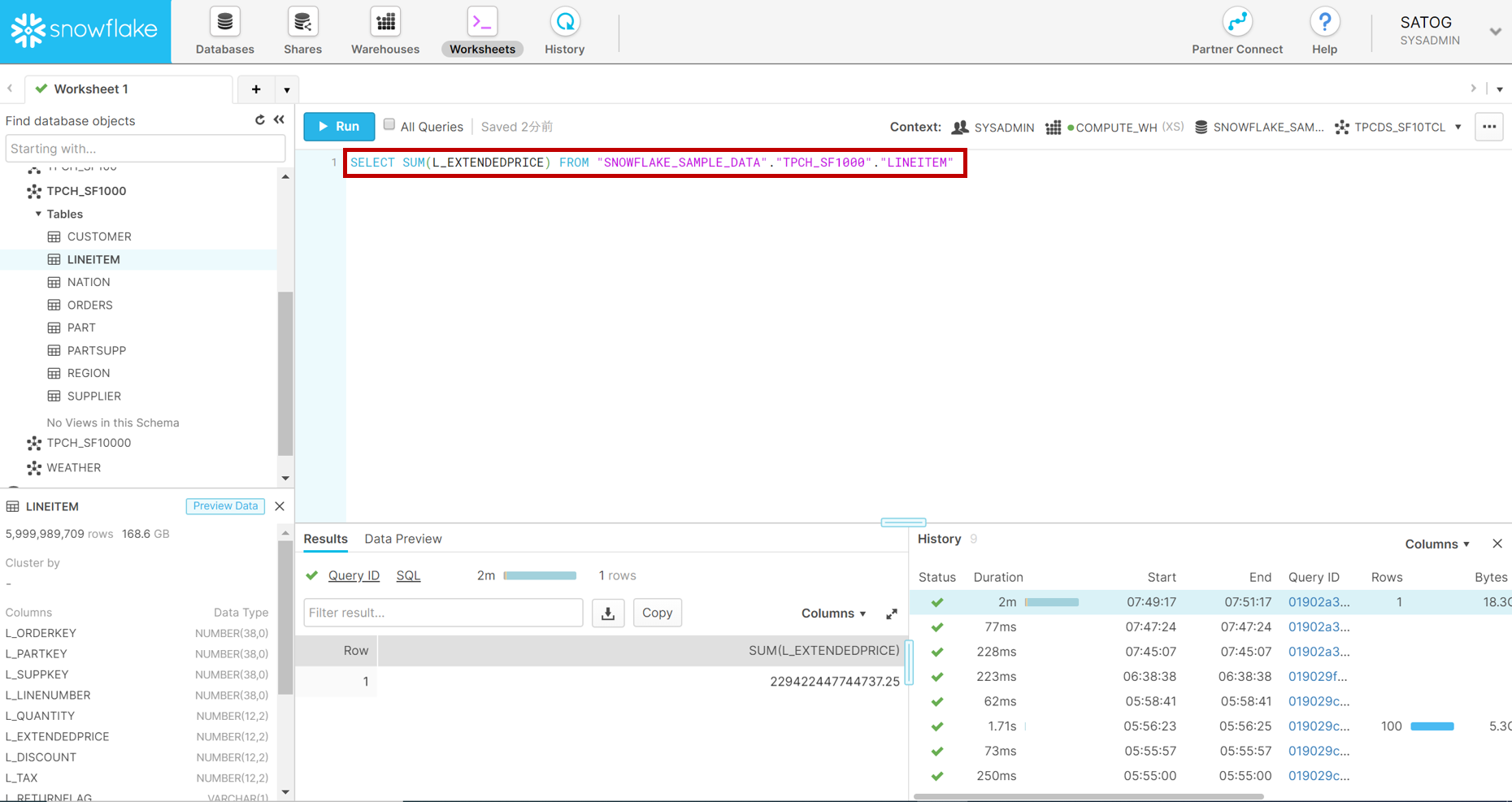Click the L_EXTENDEDPRICE column name
Screen dimensions: 1512x802
tap(57, 736)
